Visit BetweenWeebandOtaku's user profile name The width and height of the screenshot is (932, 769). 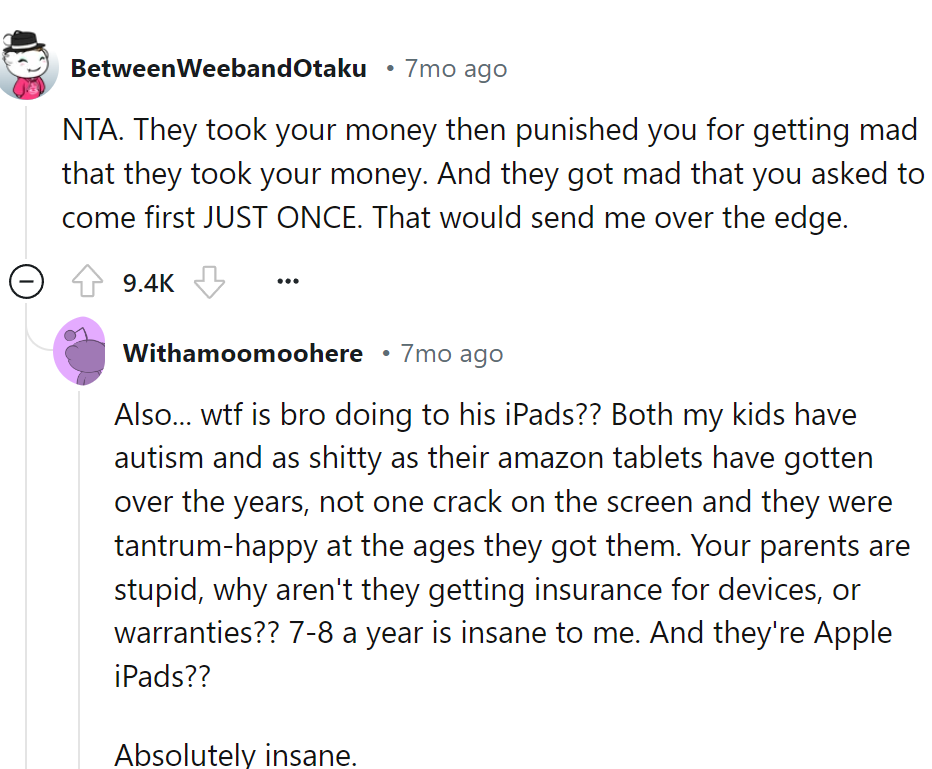[218, 69]
